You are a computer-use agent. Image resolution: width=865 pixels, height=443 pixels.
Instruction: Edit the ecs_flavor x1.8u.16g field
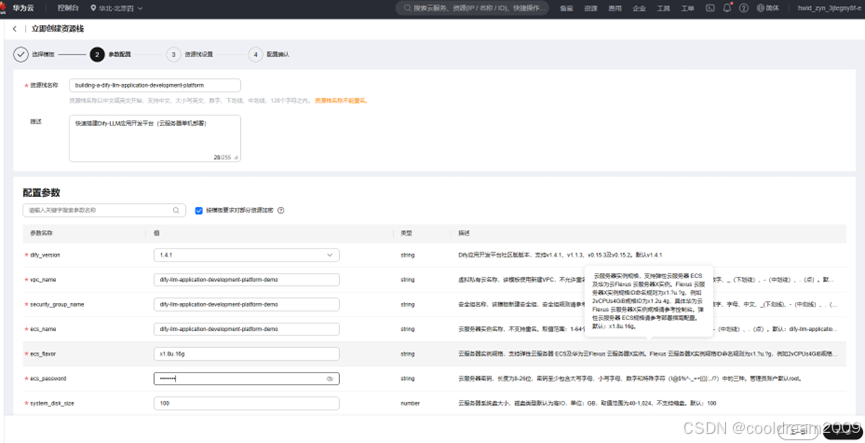[247, 354]
